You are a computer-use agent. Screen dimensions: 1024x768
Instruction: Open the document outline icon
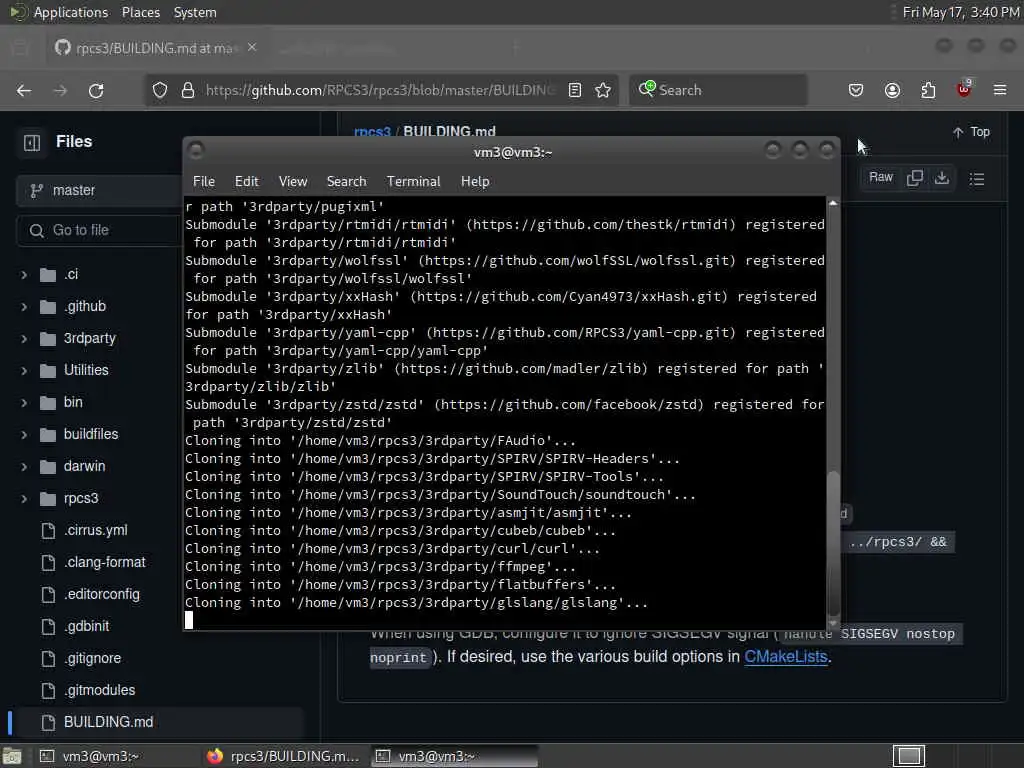point(977,179)
